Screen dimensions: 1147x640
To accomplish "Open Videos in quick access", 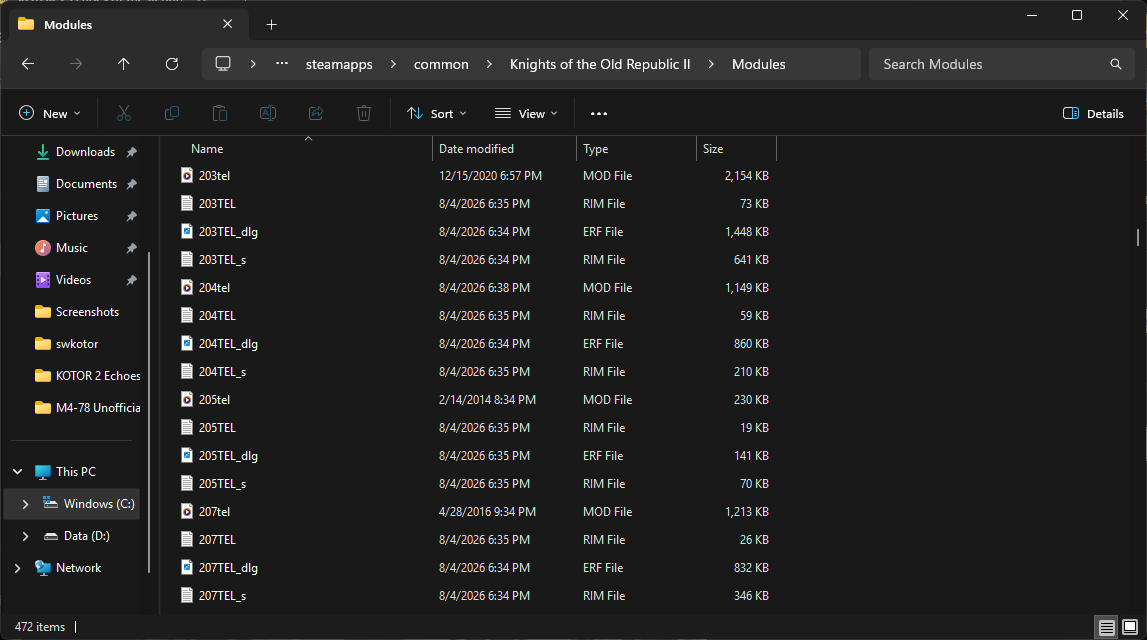I will coord(73,280).
